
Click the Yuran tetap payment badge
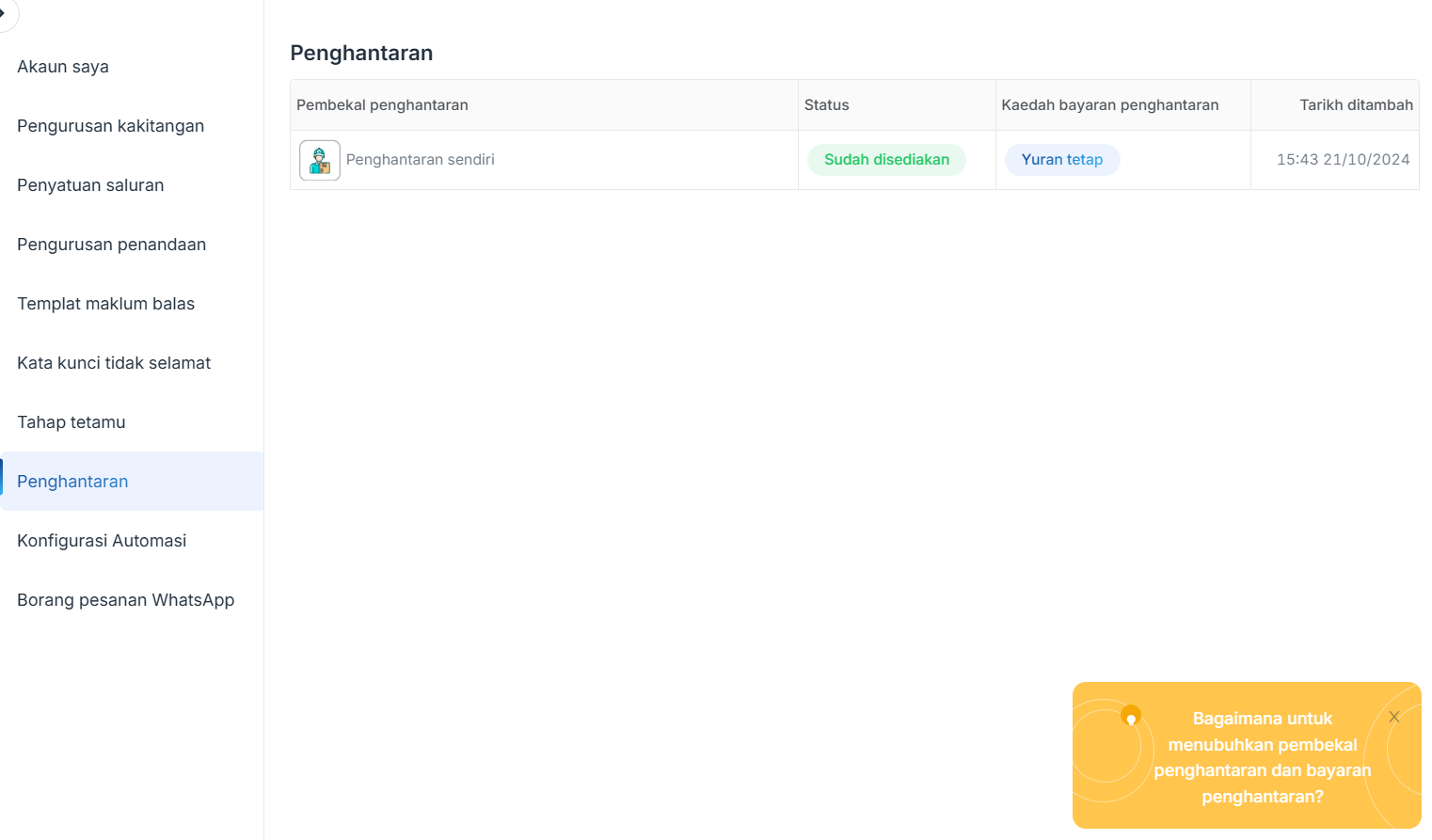1061,160
